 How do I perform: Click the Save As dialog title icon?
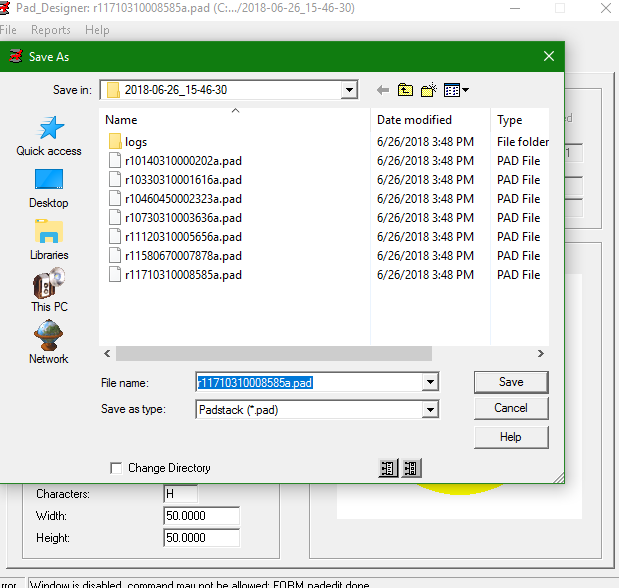[x=16, y=56]
